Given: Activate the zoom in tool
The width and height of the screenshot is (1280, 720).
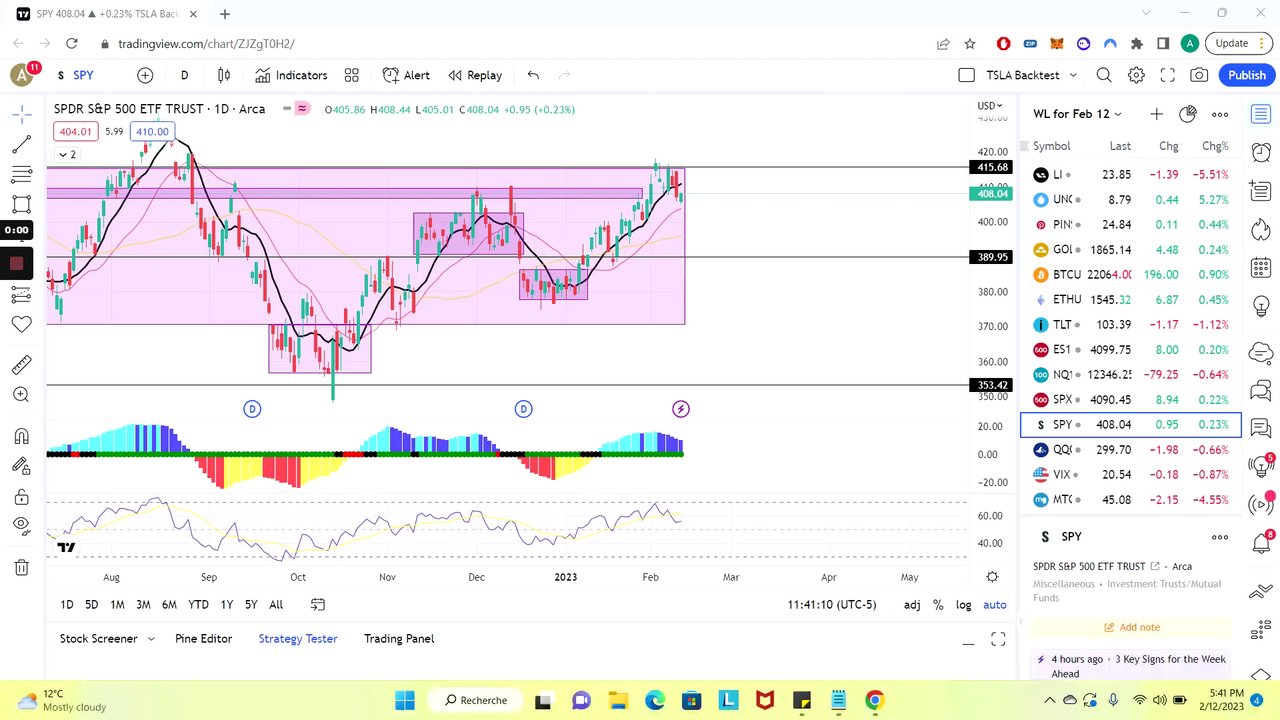Looking at the screenshot, I should click(x=21, y=395).
